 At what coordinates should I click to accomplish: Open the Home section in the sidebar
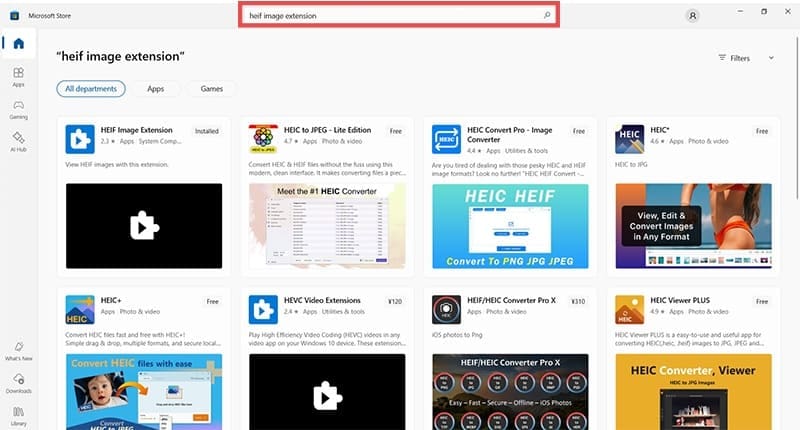(18, 43)
